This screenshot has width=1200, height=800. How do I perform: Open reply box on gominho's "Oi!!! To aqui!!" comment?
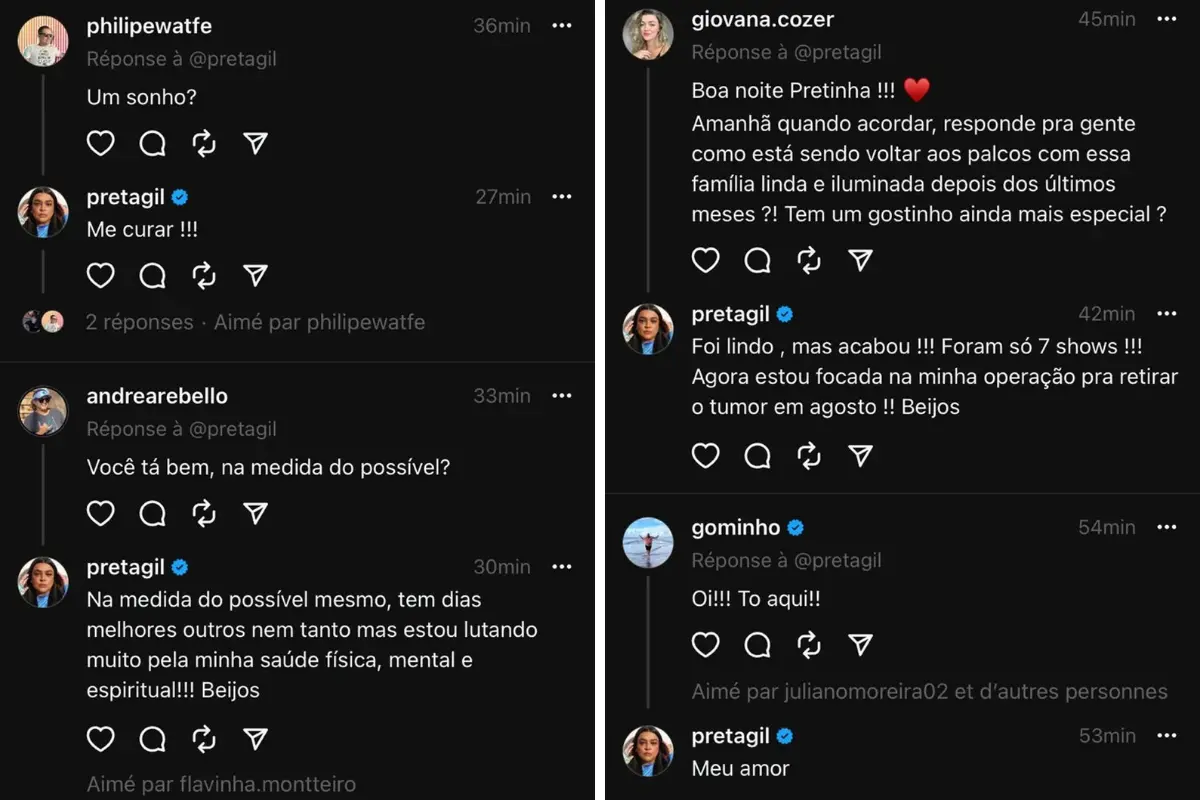(757, 645)
